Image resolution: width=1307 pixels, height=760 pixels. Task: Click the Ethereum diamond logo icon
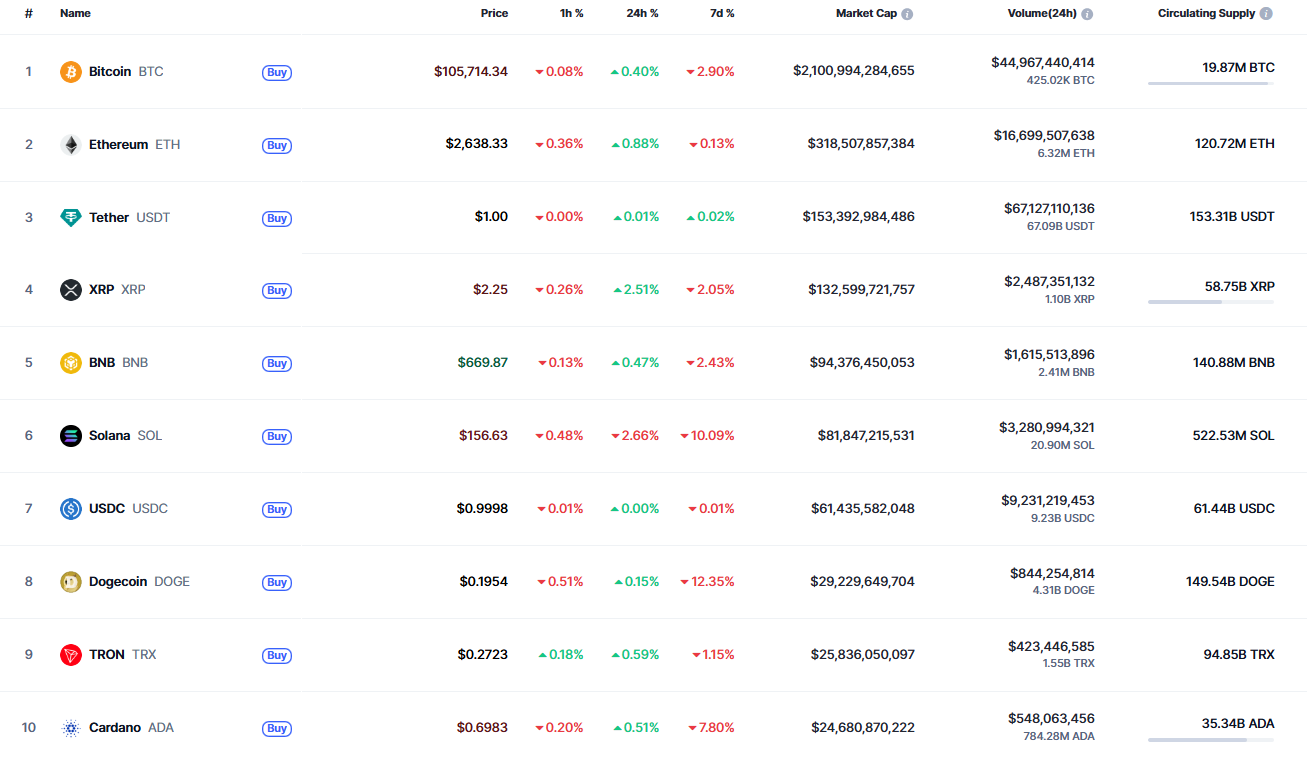pyautogui.click(x=70, y=145)
